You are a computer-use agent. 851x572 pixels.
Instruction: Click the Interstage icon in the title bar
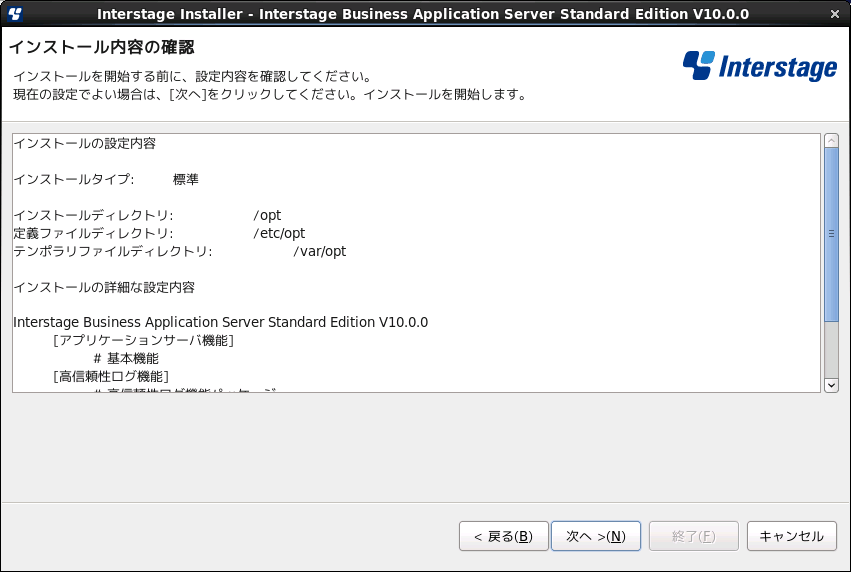coord(15,14)
